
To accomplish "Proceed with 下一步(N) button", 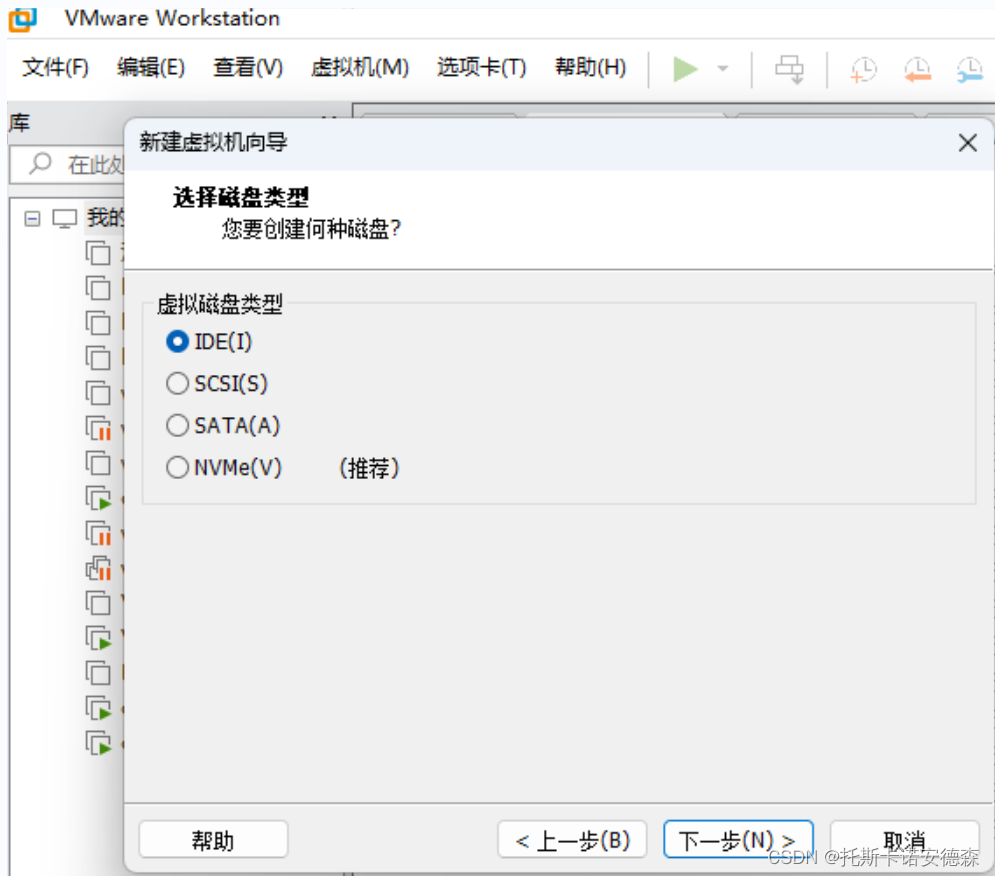I will (738, 840).
